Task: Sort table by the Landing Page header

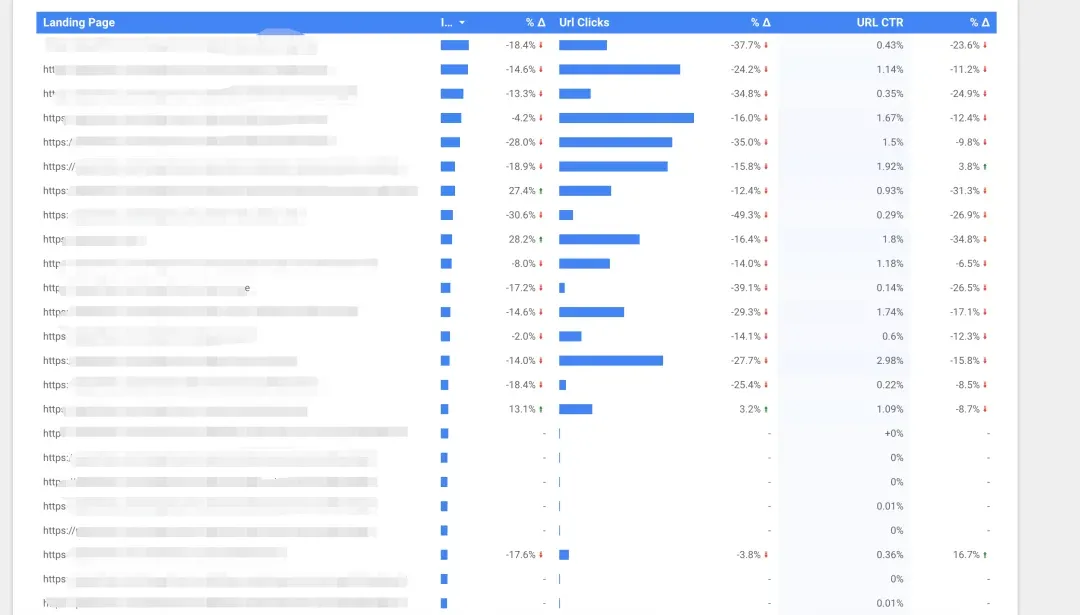Action: 79,22
